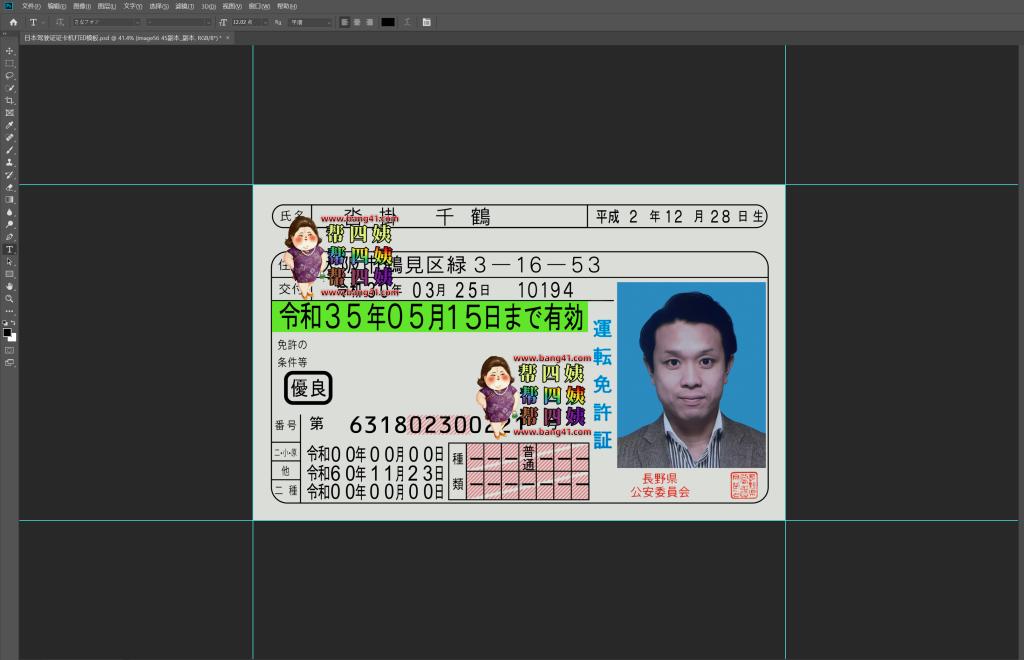
Task: Open the anti-aliasing method dropdown
Action: pos(330,21)
